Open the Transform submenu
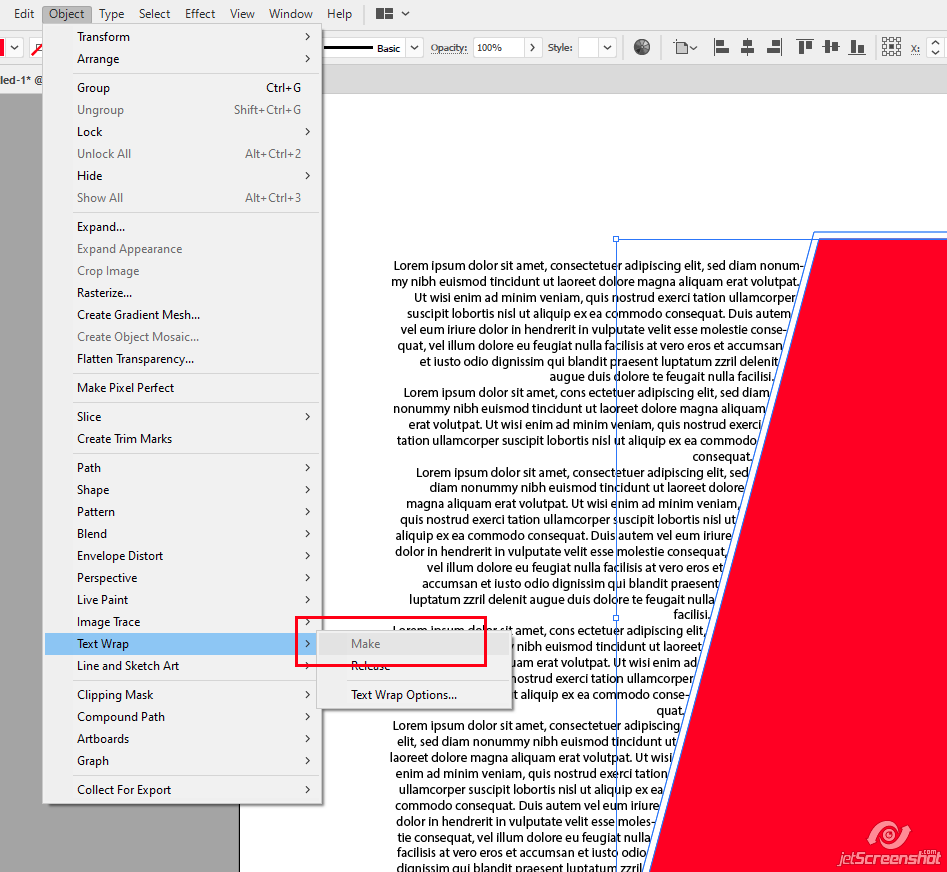Viewport: 947px width, 872px height. click(182, 37)
